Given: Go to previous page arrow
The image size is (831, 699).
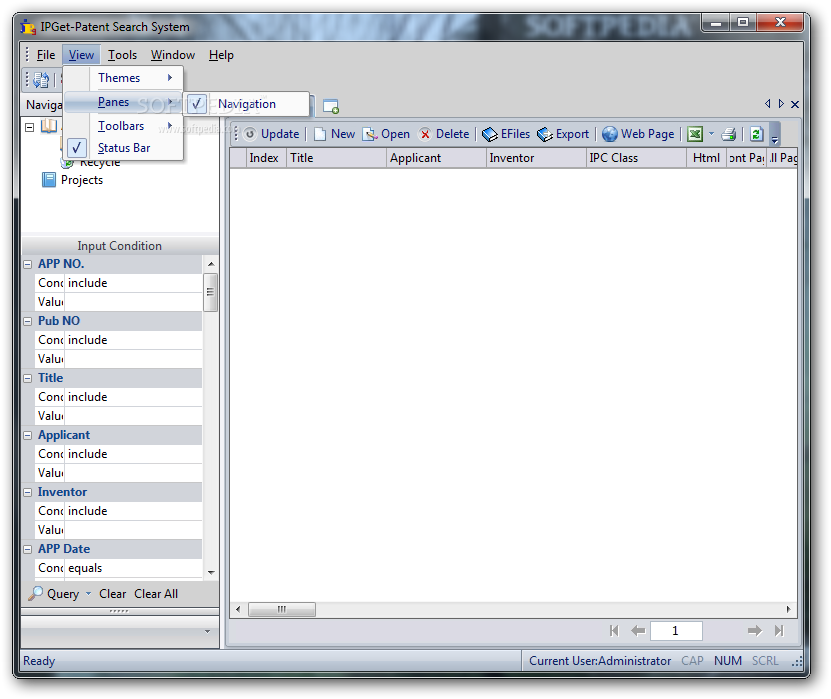Looking at the screenshot, I should tap(638, 631).
